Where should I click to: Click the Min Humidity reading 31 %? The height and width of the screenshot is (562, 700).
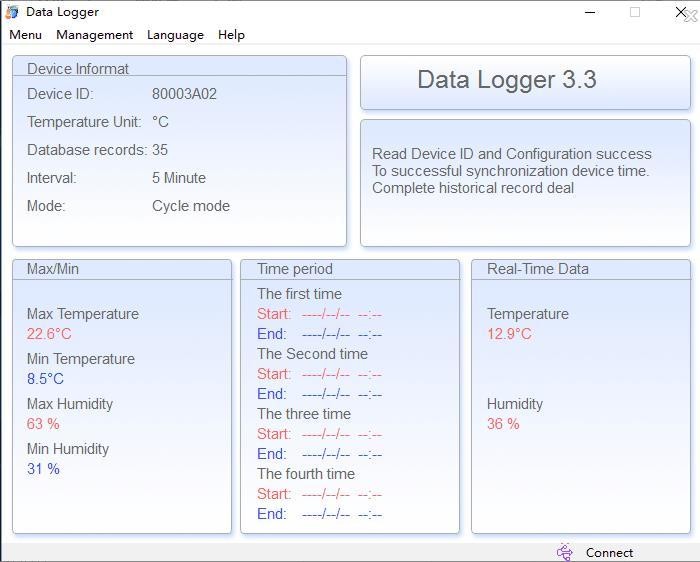tap(43, 469)
